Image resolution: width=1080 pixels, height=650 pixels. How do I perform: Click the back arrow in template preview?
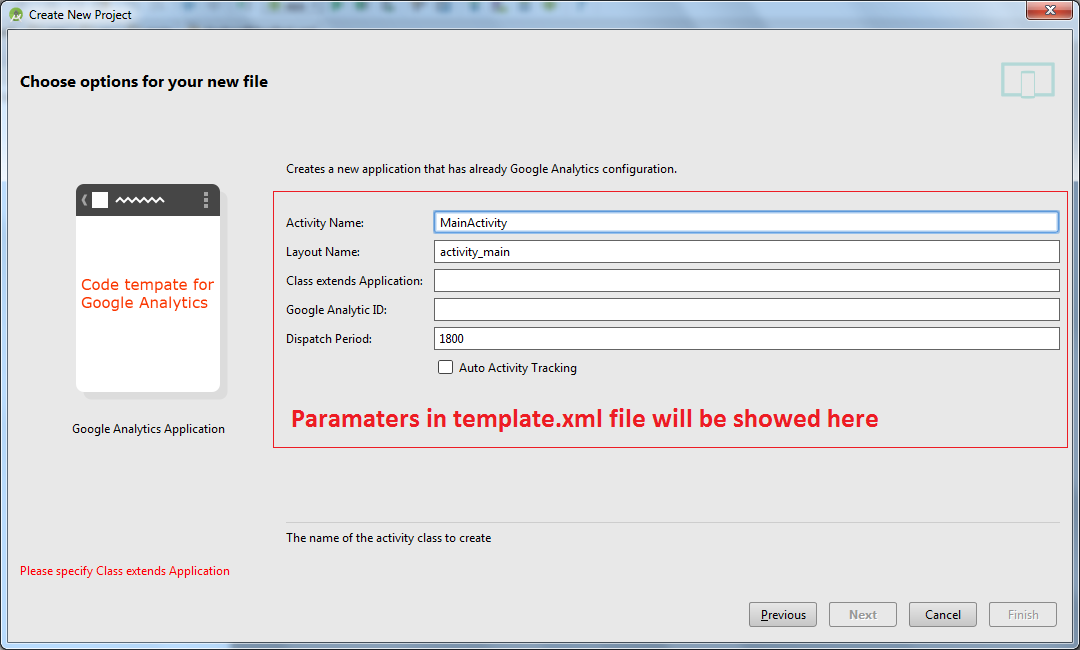[x=85, y=200]
